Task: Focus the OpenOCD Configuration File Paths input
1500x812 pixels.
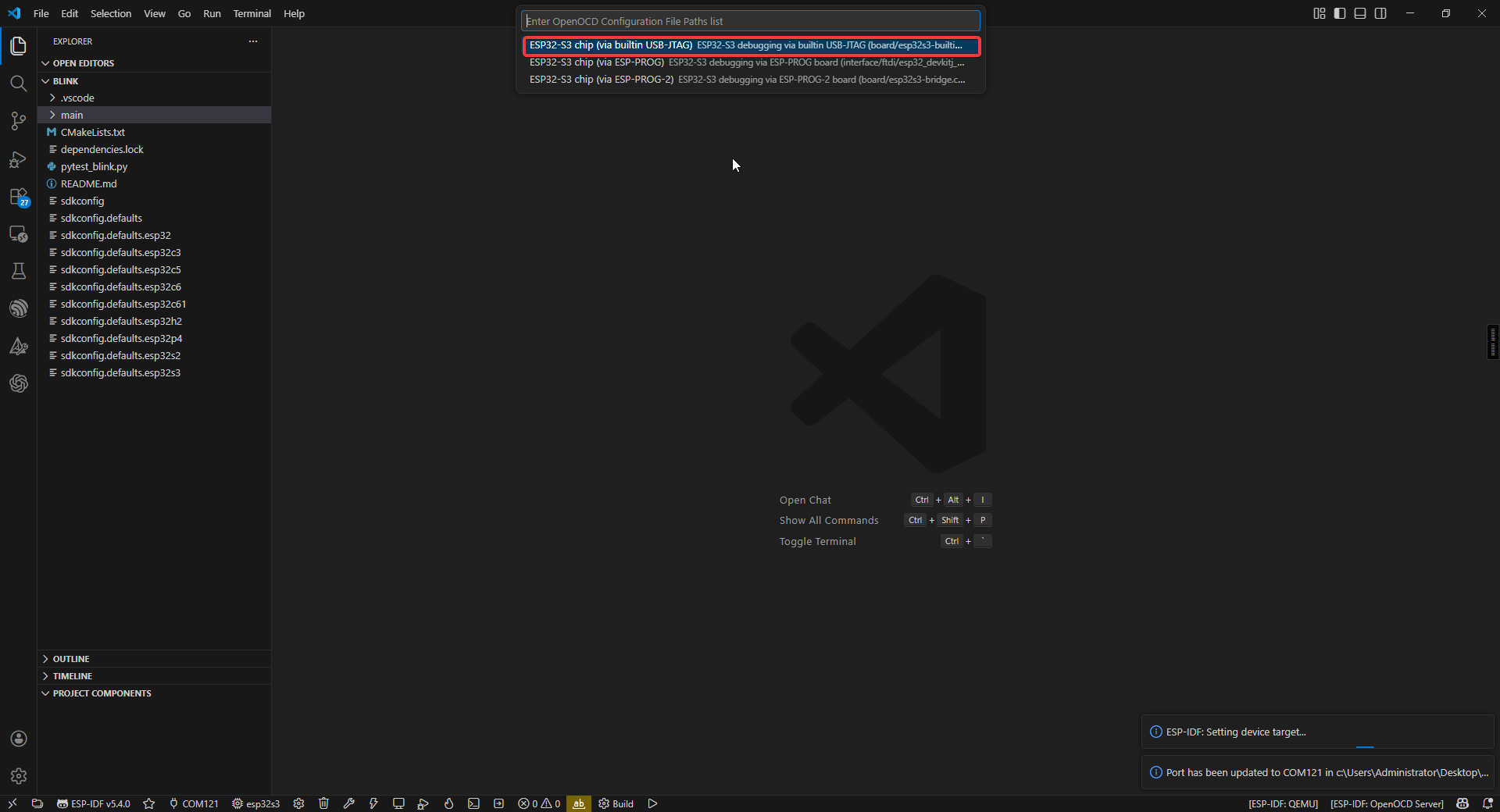Action: pyautogui.click(x=750, y=21)
